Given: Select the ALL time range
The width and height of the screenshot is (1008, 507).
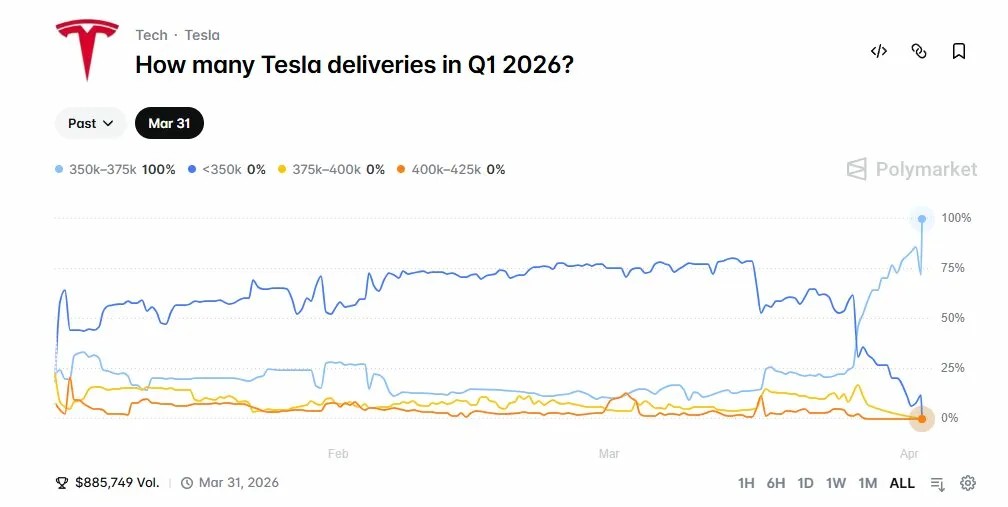Looking at the screenshot, I should [902, 483].
